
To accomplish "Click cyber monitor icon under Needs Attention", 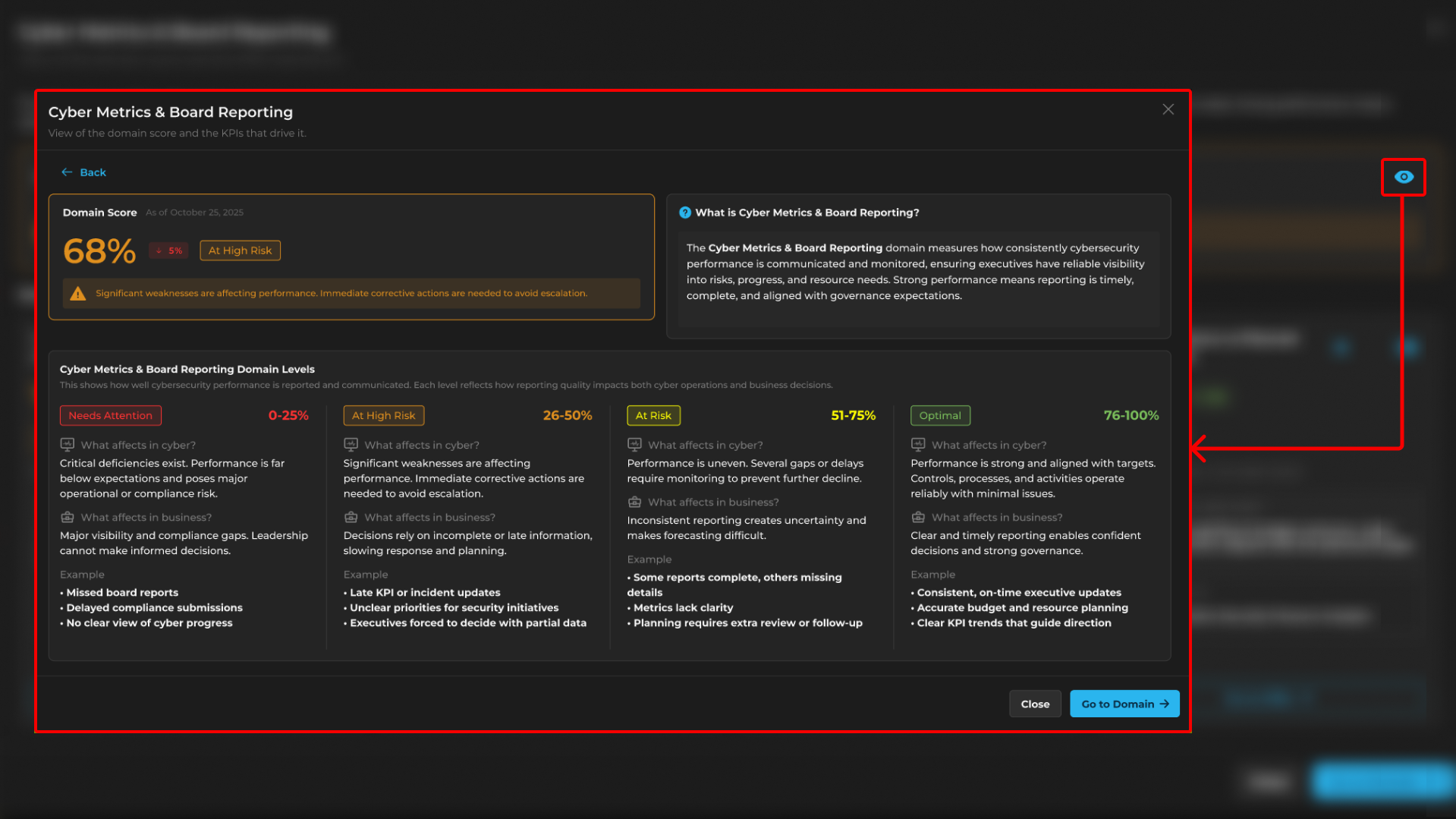I will coord(68,445).
